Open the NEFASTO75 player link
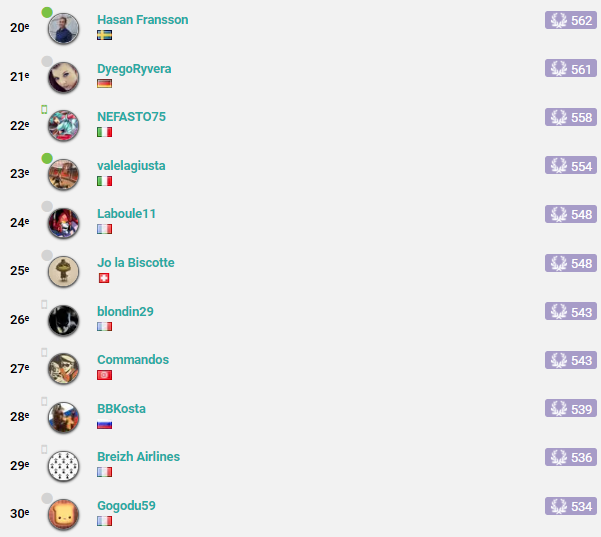Screen dimensions: 601x537 [131, 117]
